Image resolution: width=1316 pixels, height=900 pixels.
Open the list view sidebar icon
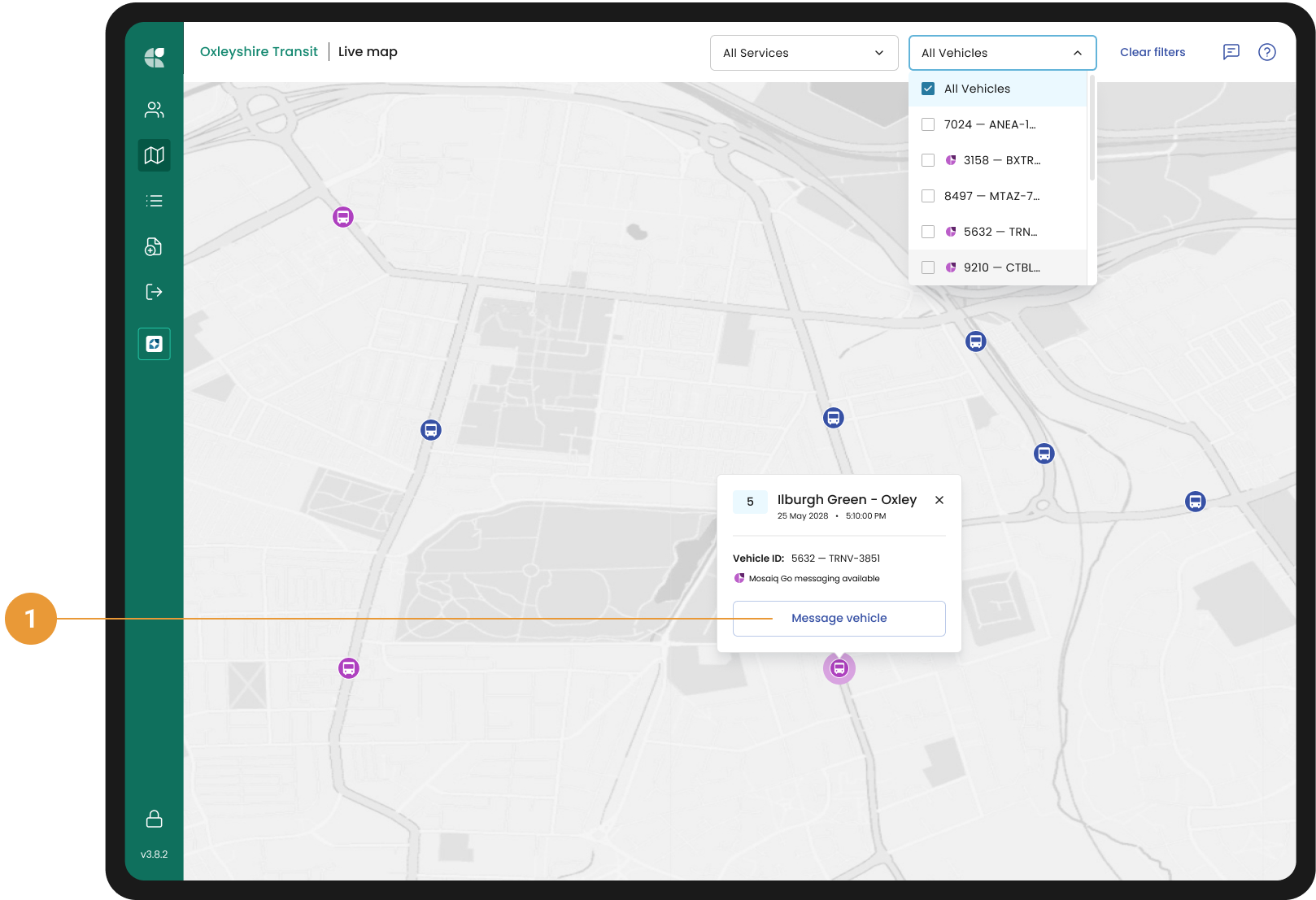click(154, 201)
